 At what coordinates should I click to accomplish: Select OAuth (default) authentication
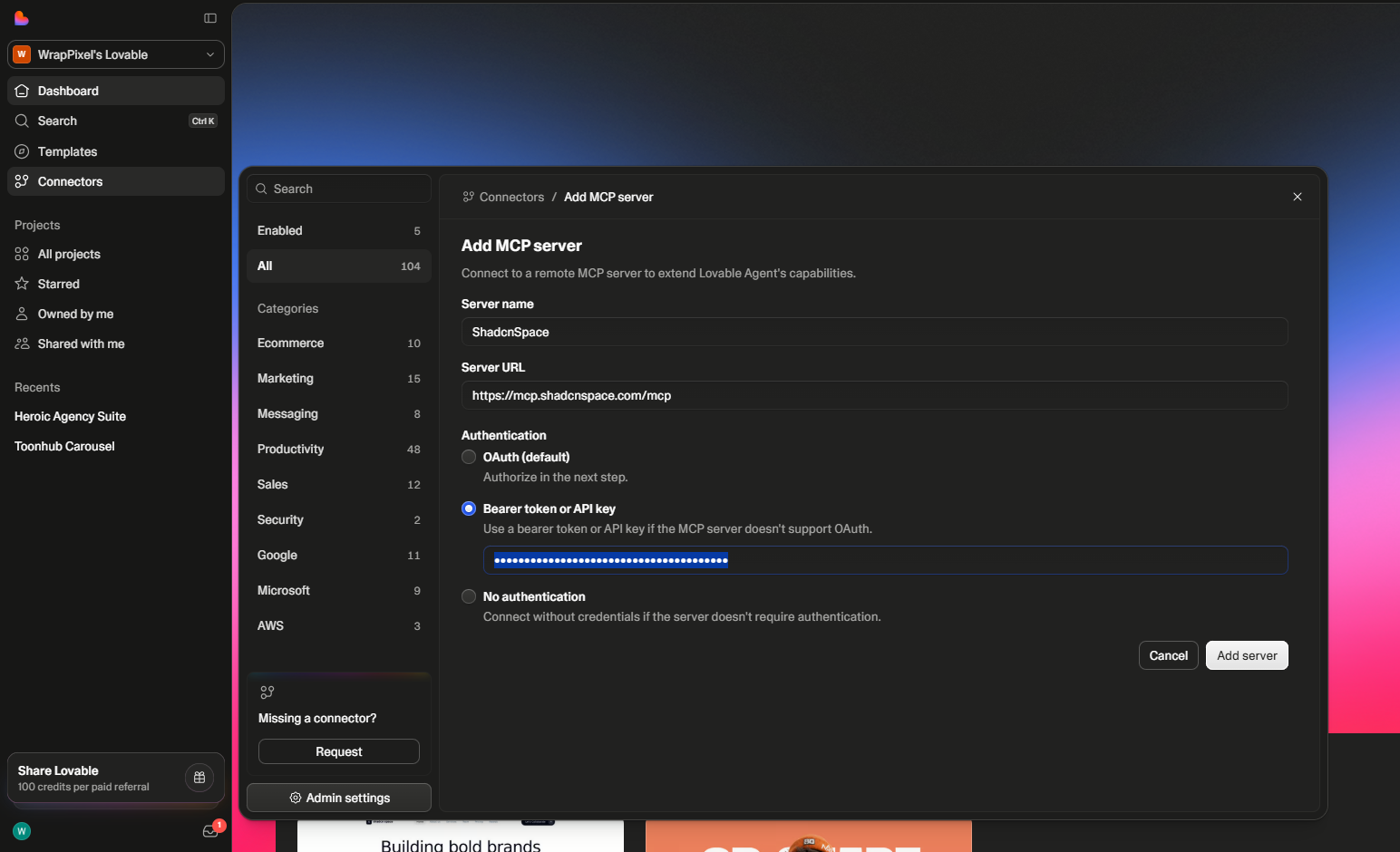pos(469,457)
